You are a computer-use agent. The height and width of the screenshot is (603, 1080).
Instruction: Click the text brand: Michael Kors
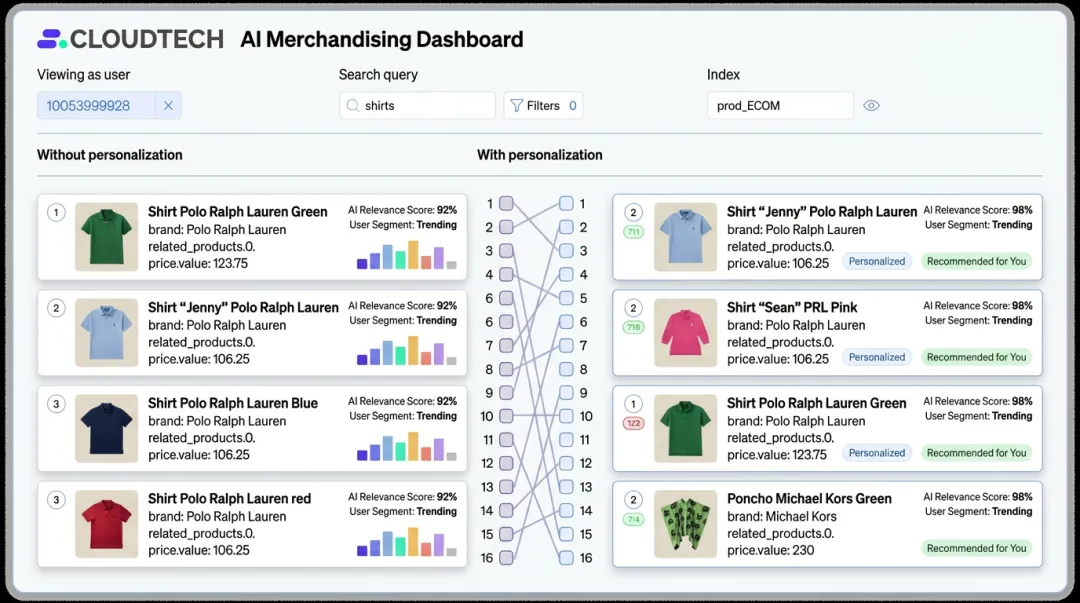click(x=782, y=516)
